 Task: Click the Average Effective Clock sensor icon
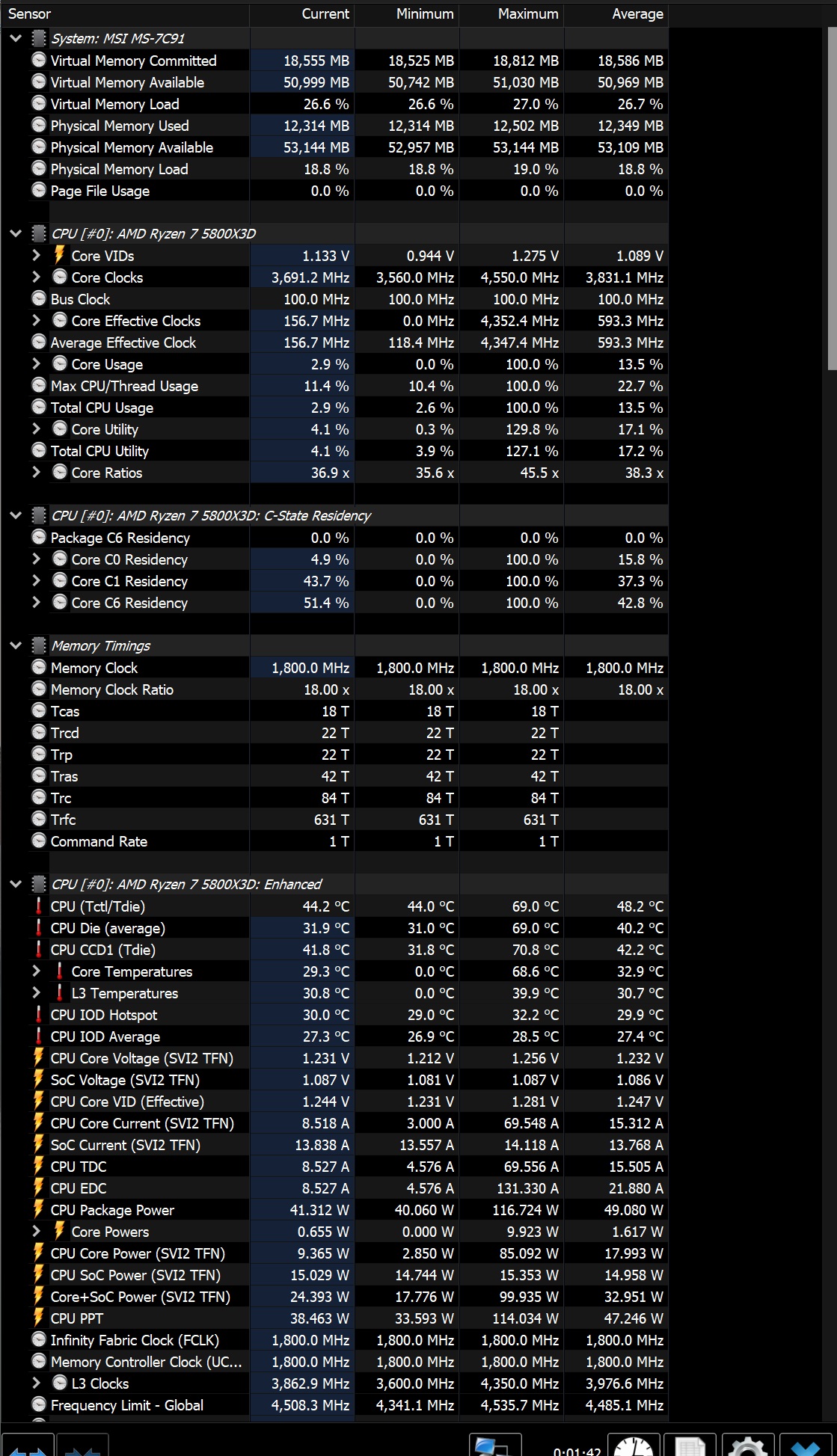(x=39, y=343)
